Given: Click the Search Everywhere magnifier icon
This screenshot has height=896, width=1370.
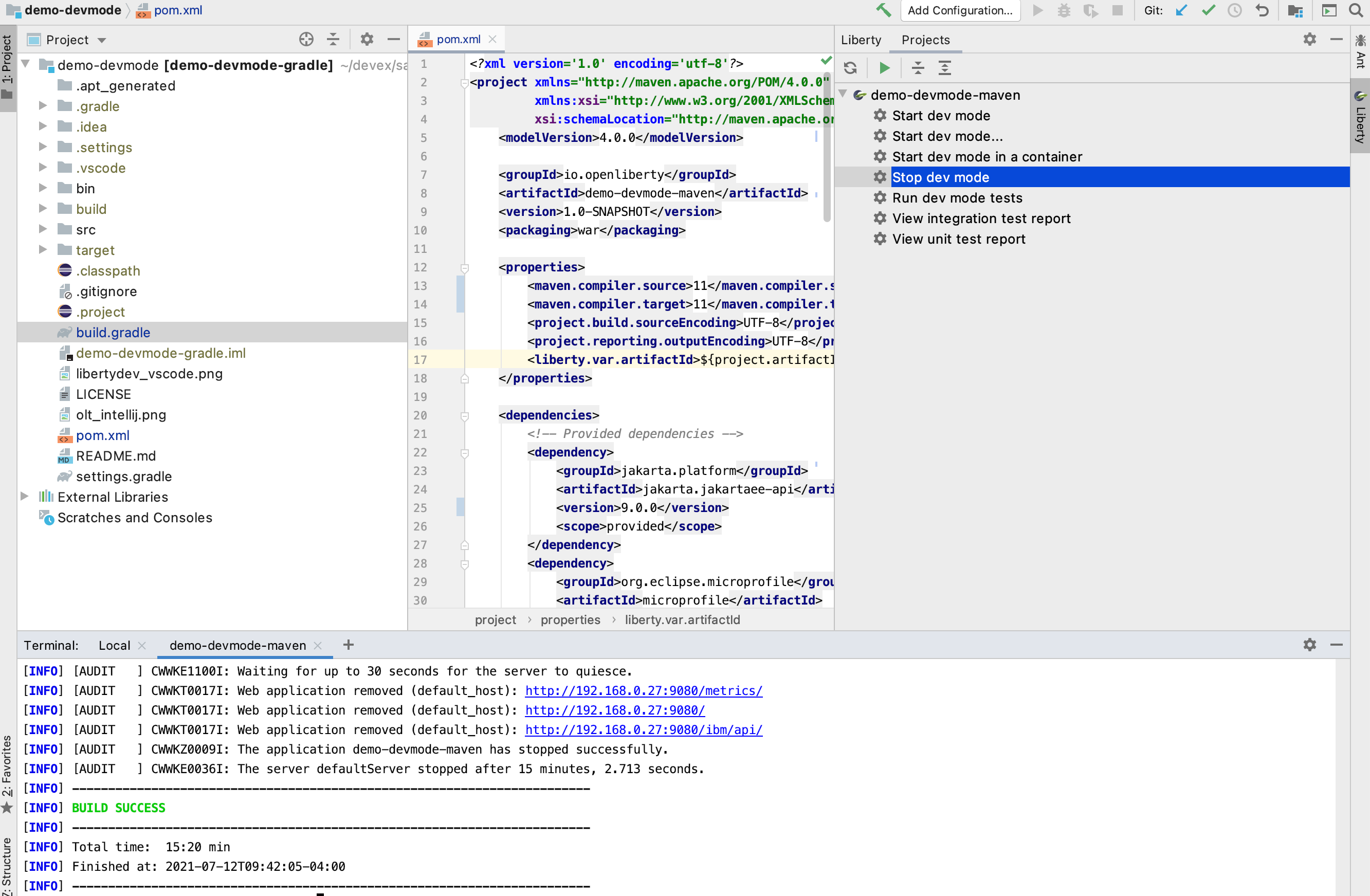Looking at the screenshot, I should [1356, 10].
